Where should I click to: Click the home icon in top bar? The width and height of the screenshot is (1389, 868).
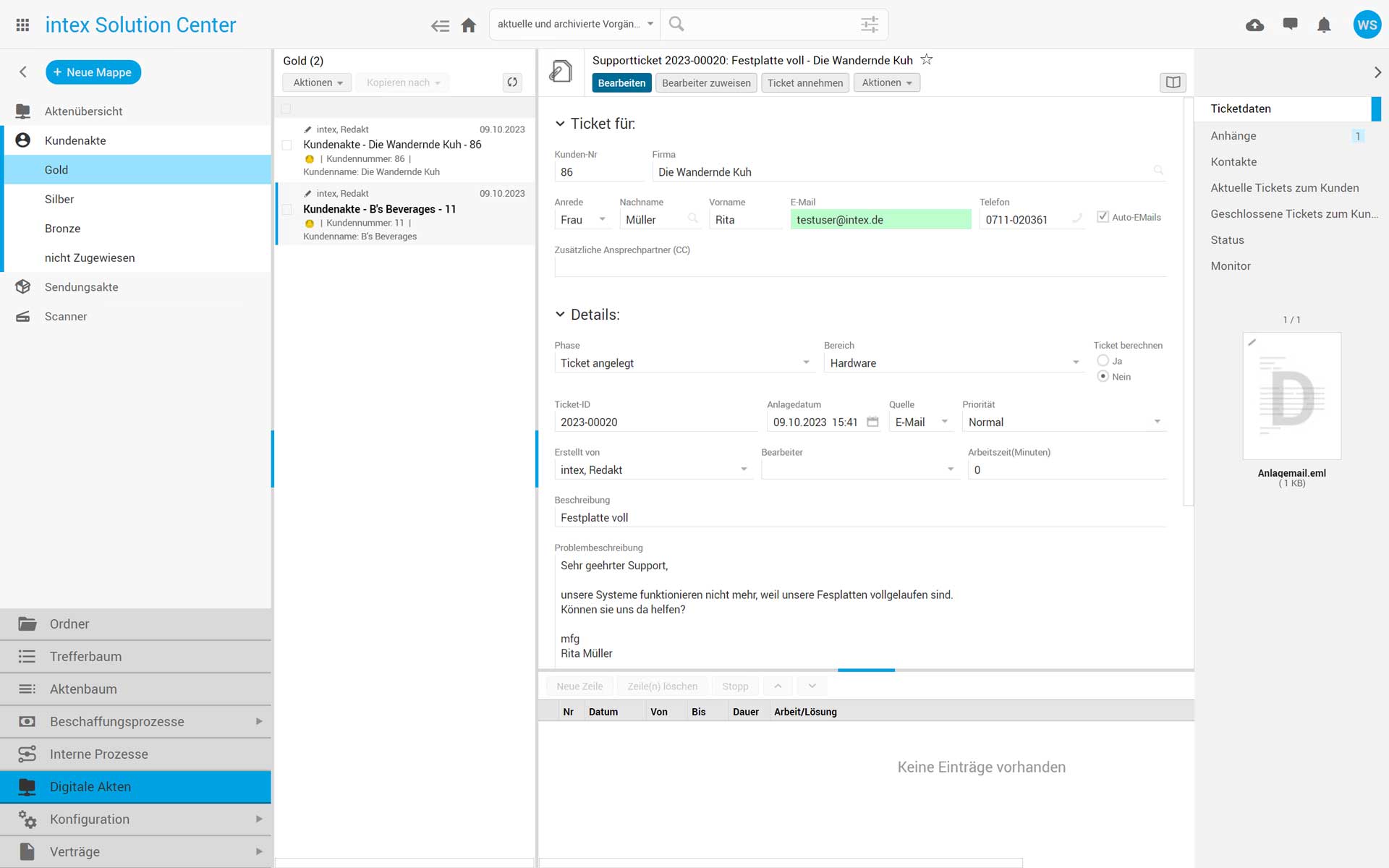[x=469, y=25]
